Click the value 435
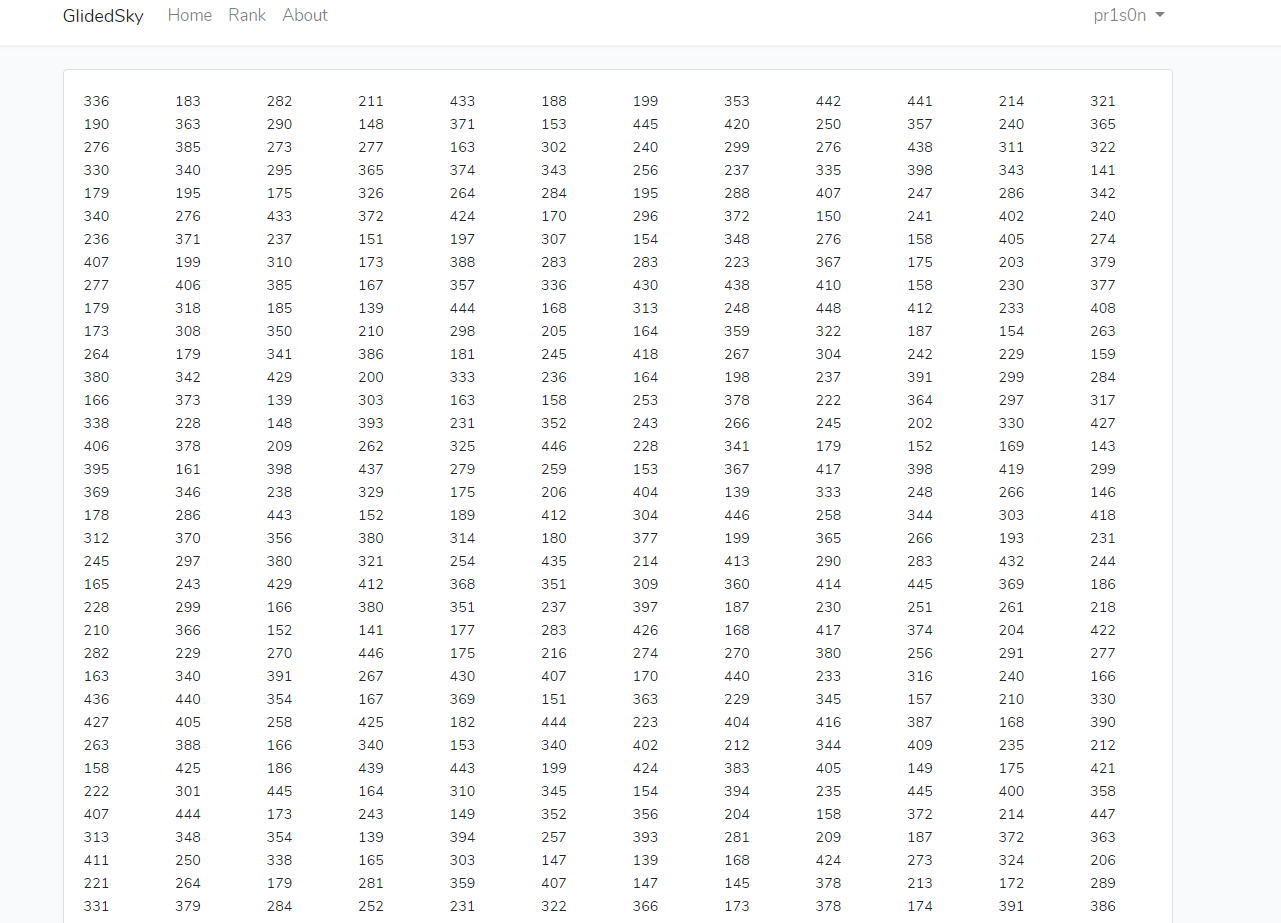 point(554,561)
